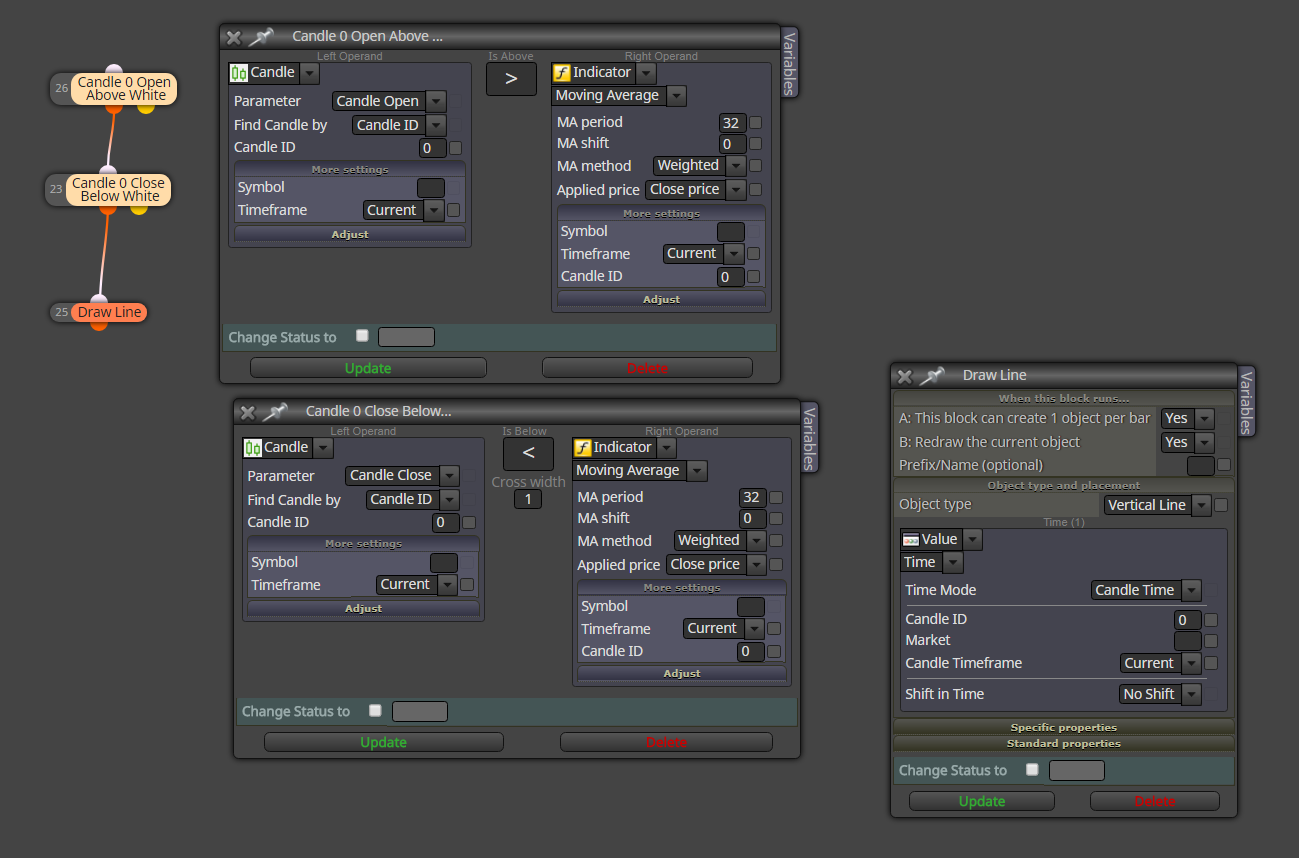Click Update in Candle 0 Close Below panel
1299x858 pixels.
(x=383, y=742)
